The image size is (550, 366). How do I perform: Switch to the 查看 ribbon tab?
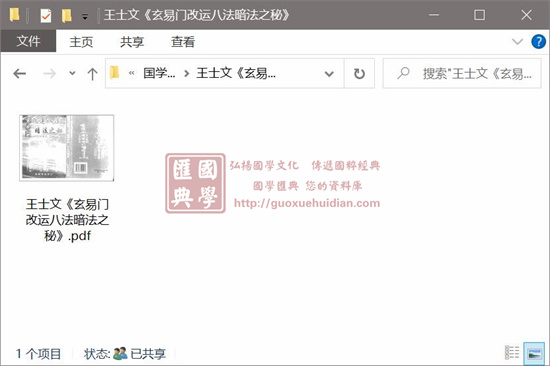pyautogui.click(x=183, y=42)
